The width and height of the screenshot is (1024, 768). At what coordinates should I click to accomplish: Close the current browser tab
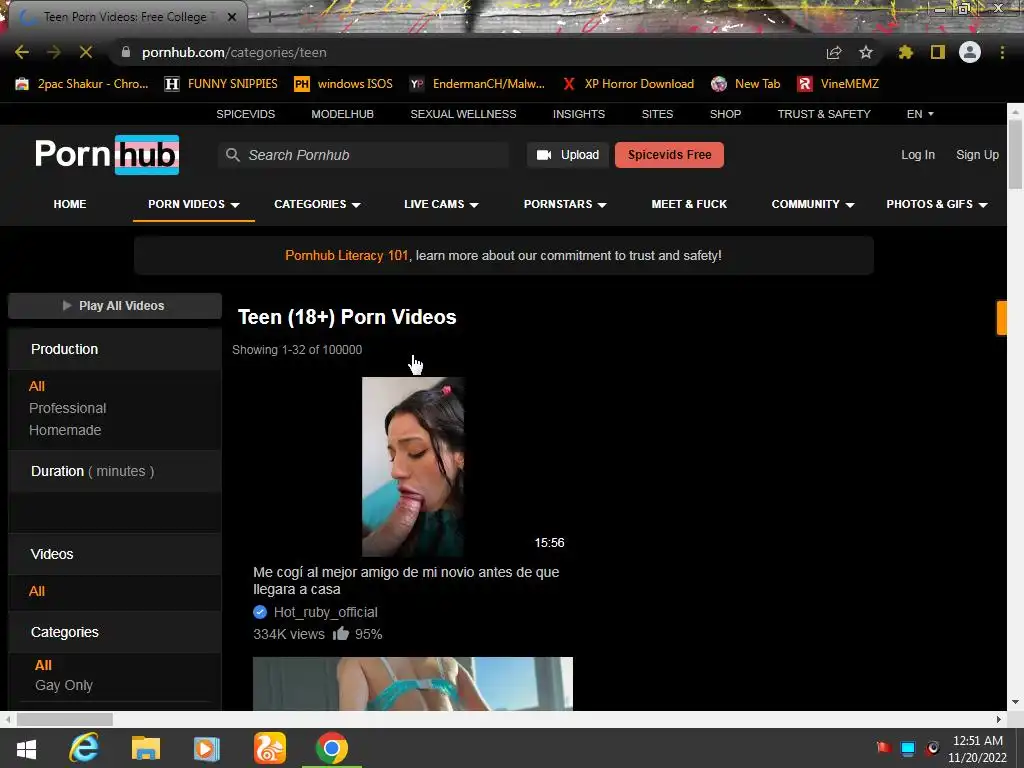click(x=232, y=17)
